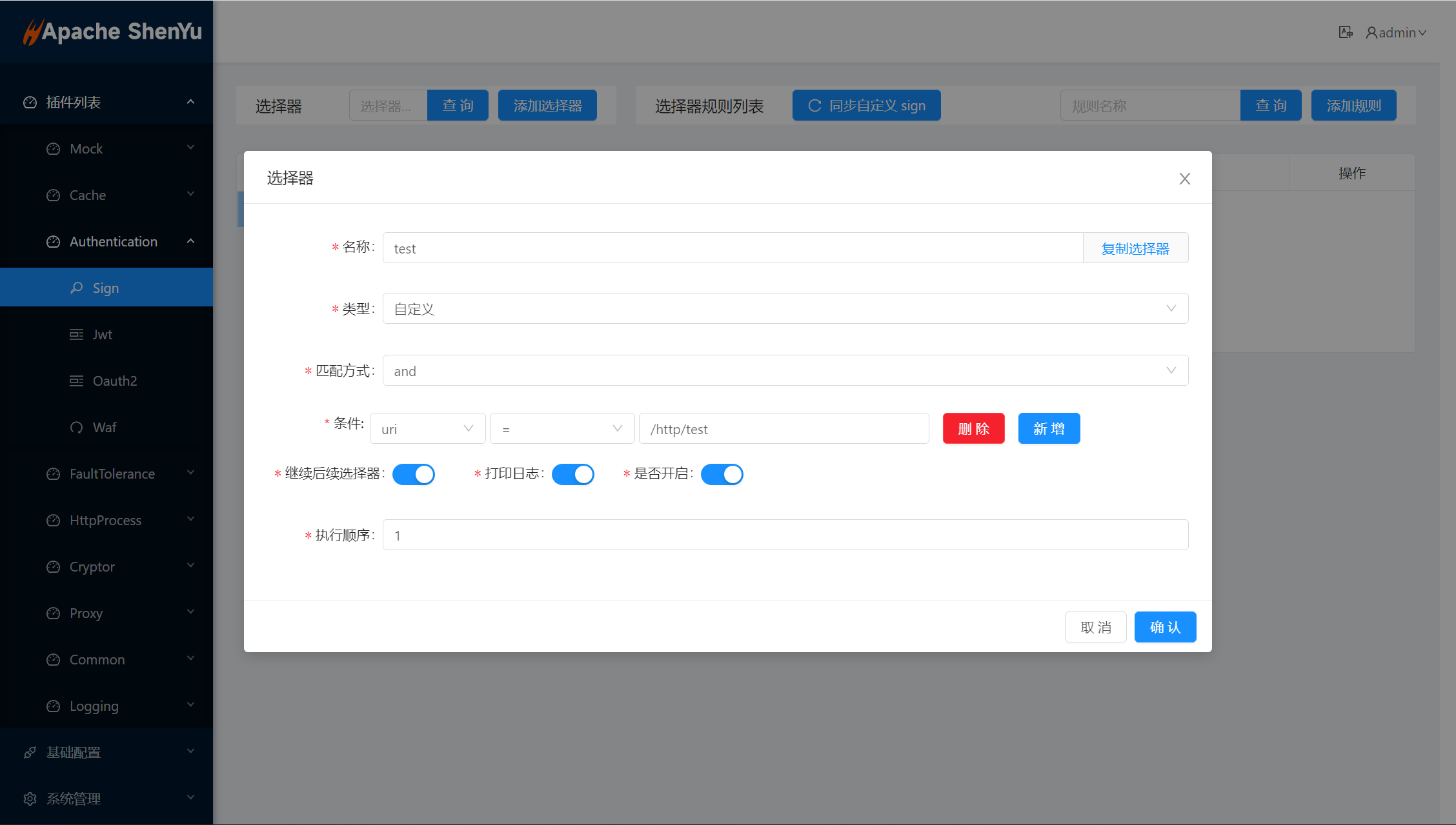
Task: Toggle 继续后续选择器 switch off
Action: click(414, 474)
